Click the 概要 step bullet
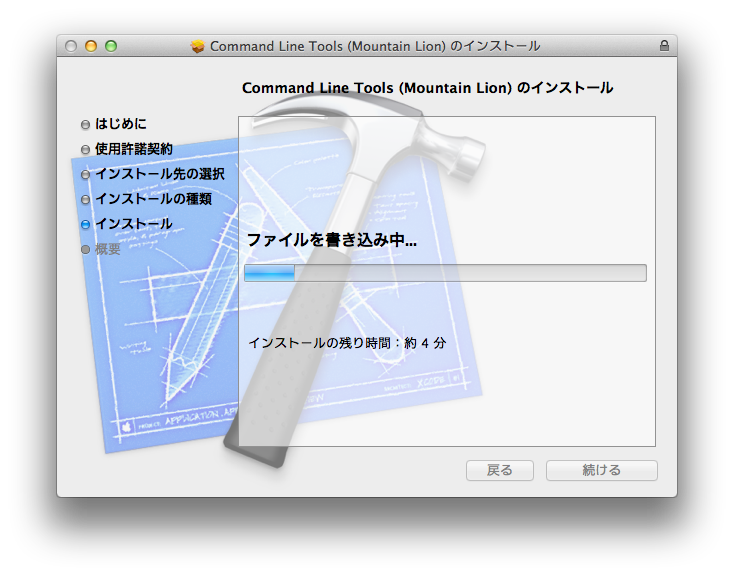 point(85,249)
